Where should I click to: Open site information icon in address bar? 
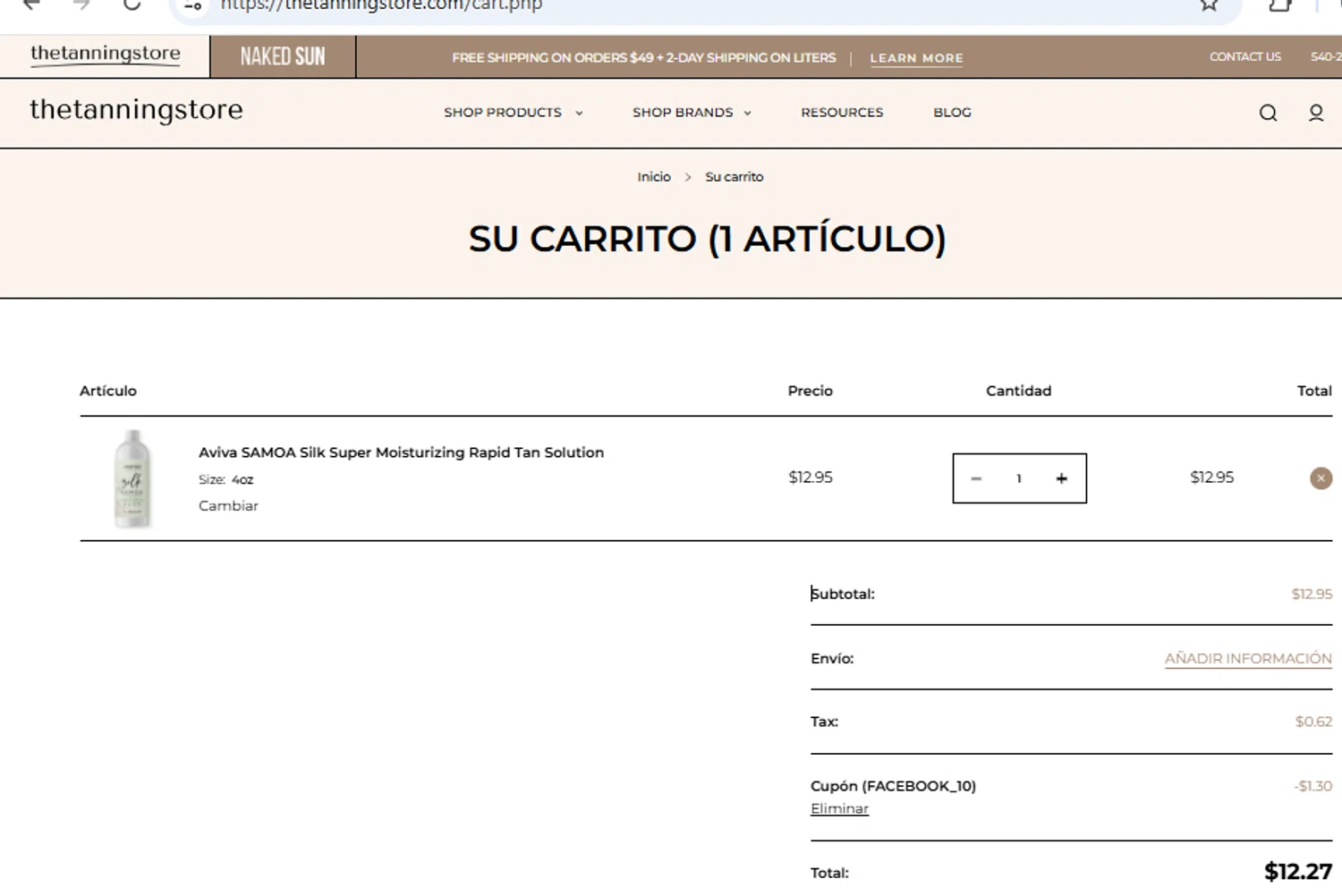point(192,5)
